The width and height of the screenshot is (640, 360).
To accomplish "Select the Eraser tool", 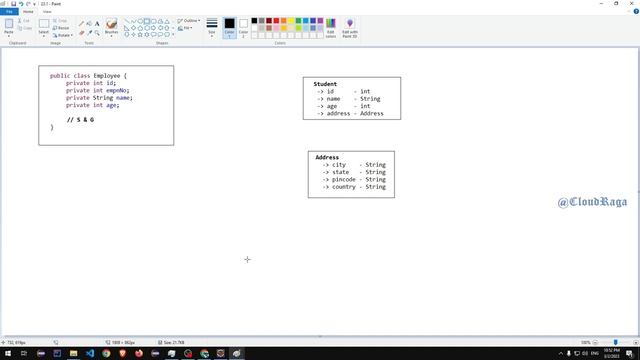I will pyautogui.click(x=81, y=33).
